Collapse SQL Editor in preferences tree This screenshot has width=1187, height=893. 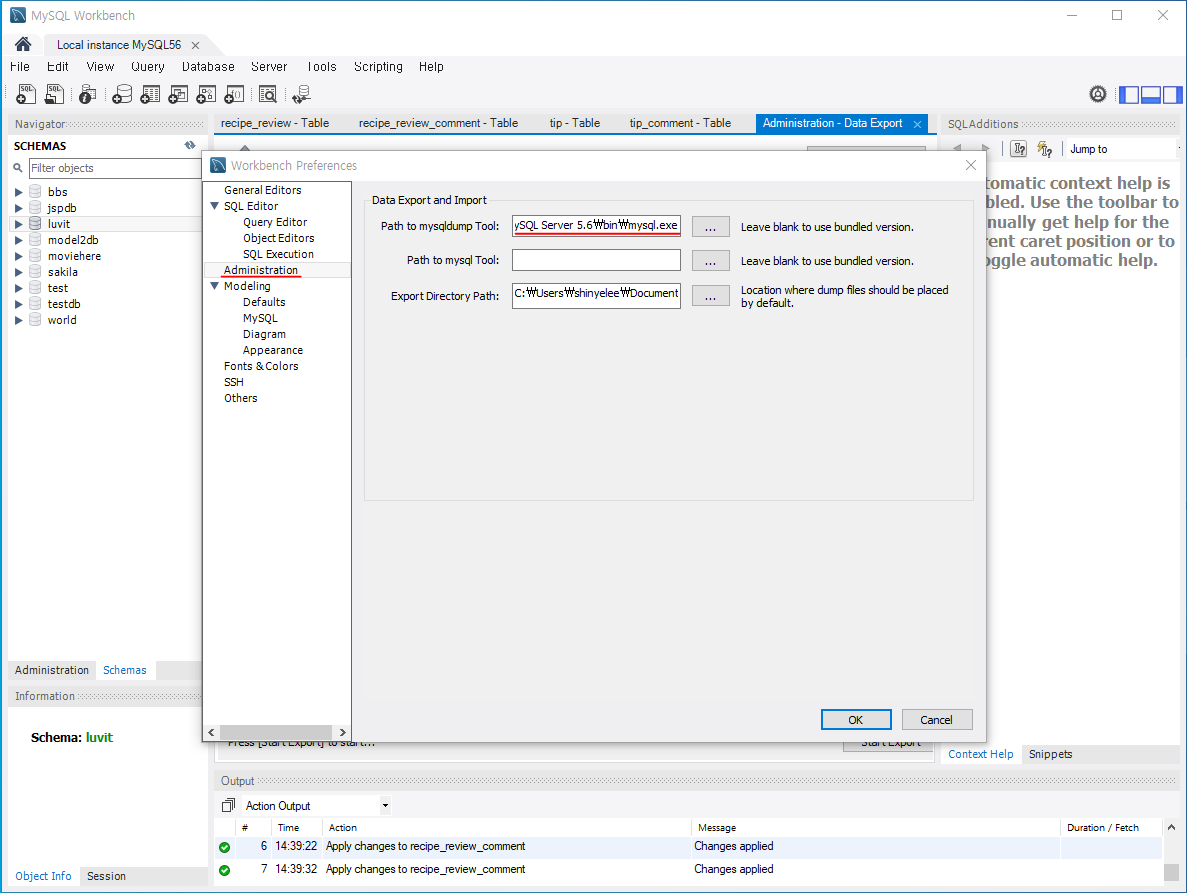[x=214, y=206]
